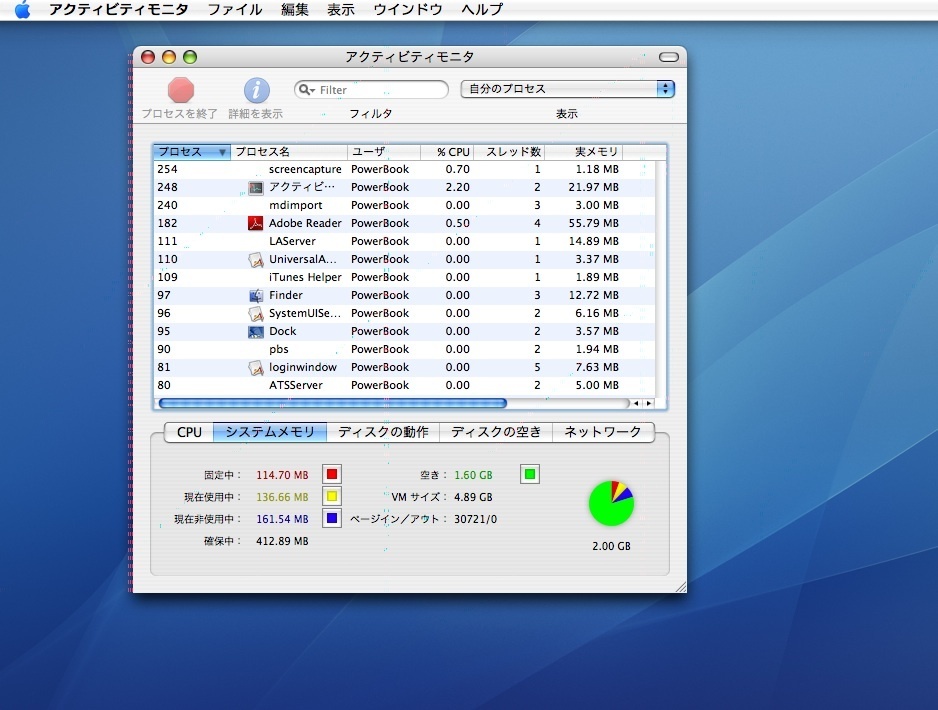Image resolution: width=938 pixels, height=710 pixels.
Task: Click the Activity Monitor process icon in list
Action: (x=255, y=187)
